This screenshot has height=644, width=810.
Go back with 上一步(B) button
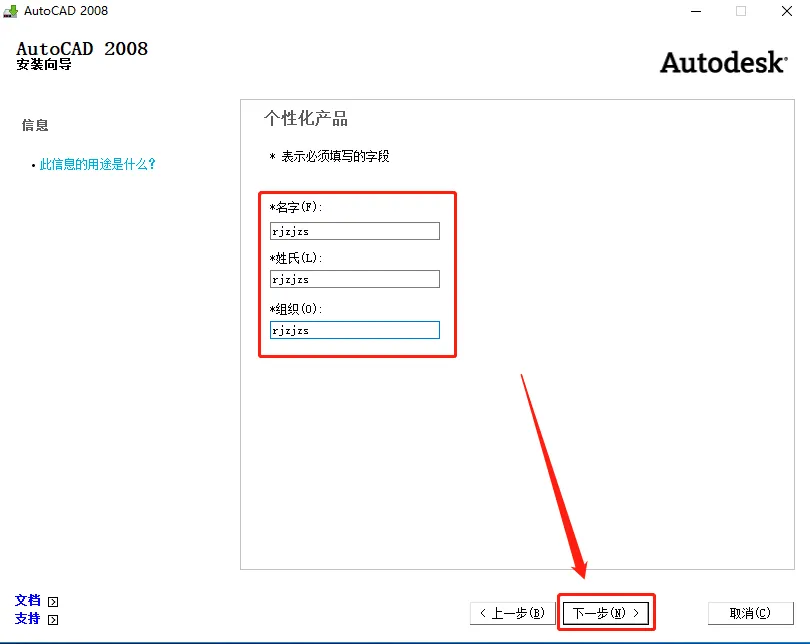(x=512, y=613)
